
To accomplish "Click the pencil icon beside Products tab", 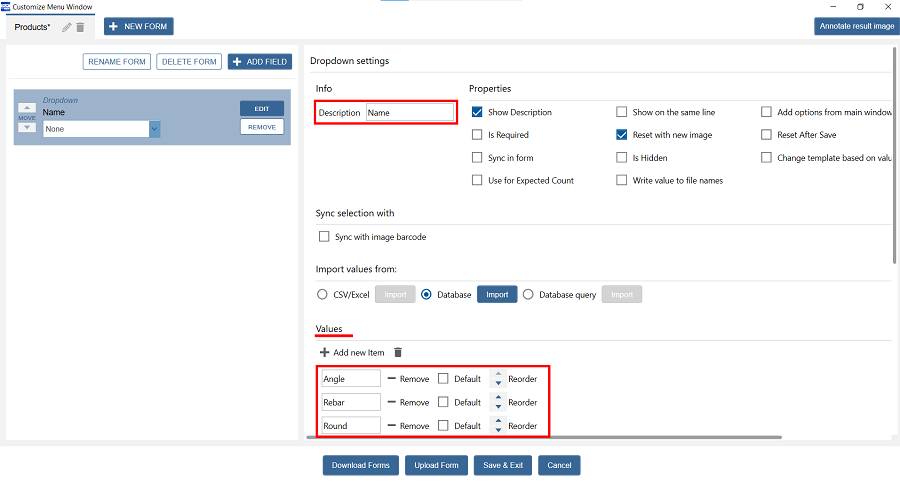I will click(67, 27).
